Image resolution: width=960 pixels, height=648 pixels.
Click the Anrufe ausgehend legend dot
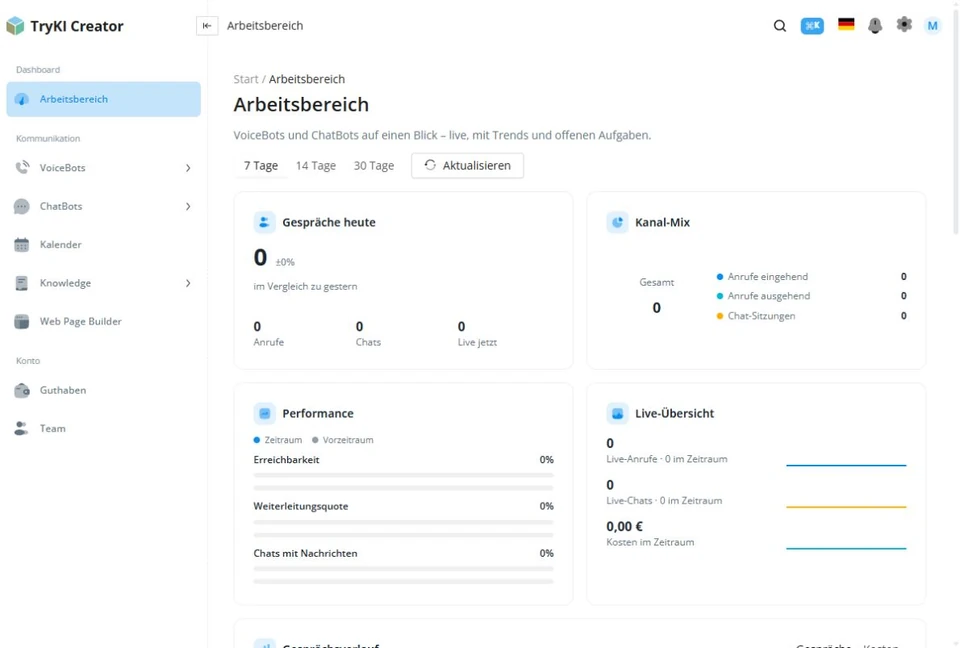pyautogui.click(x=720, y=296)
